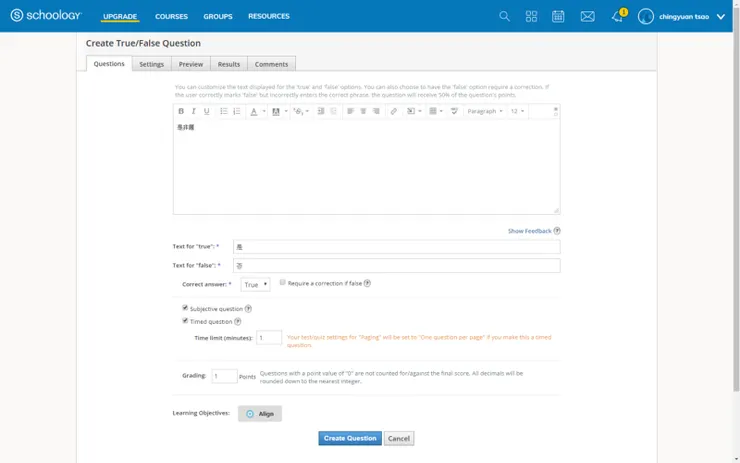Expand the text color dropdown arrow
The image size is (740, 463).
[264, 111]
